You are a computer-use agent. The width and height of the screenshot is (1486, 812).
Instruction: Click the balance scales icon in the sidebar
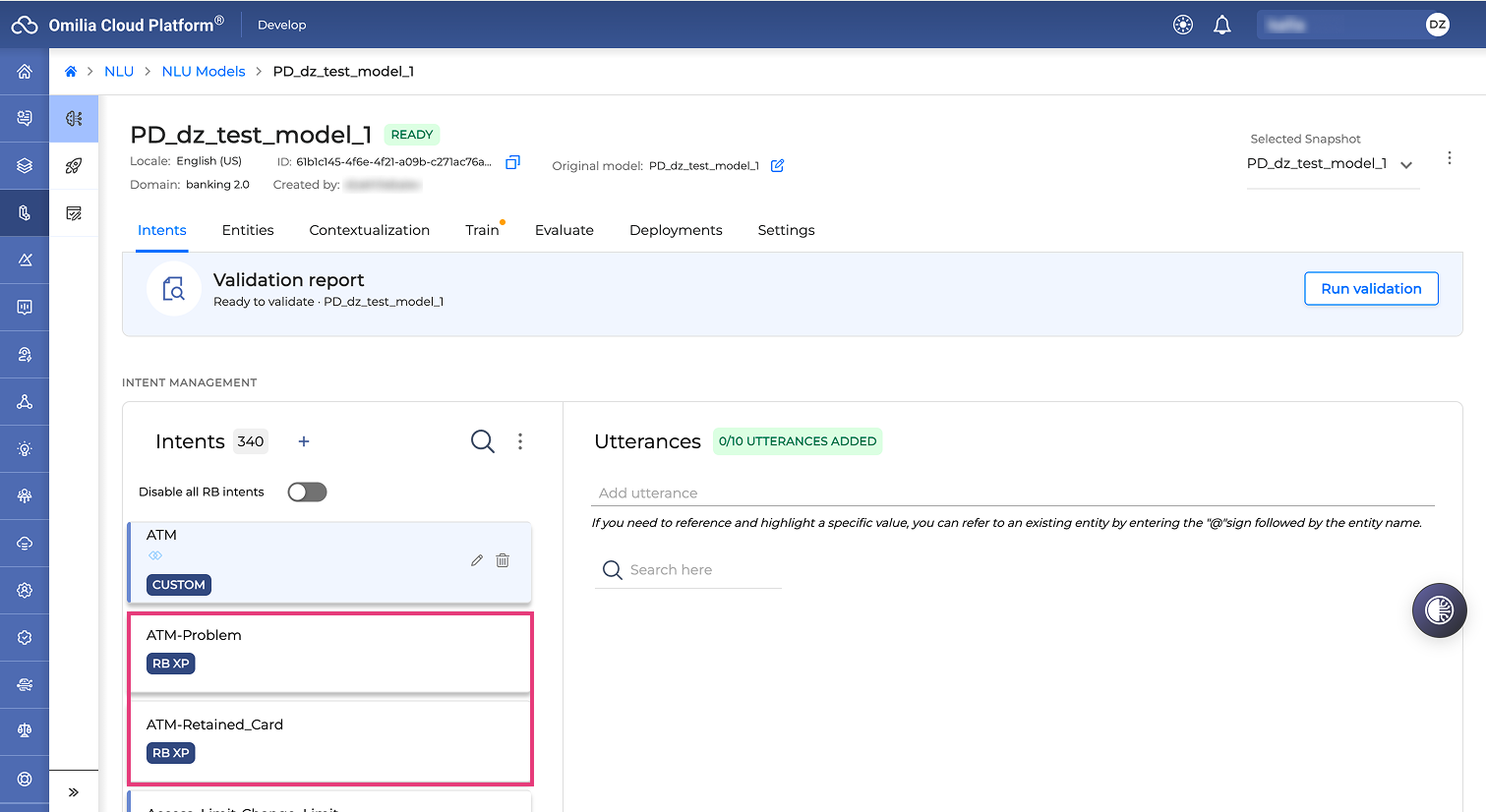(x=25, y=732)
